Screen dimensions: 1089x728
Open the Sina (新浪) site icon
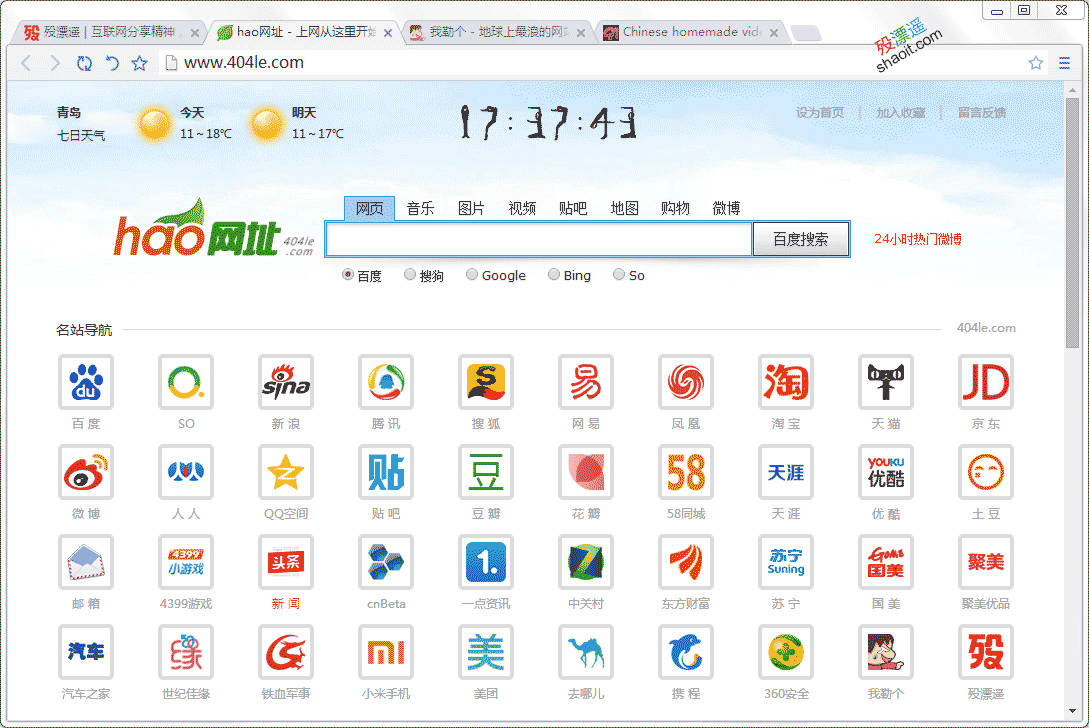tap(285, 381)
